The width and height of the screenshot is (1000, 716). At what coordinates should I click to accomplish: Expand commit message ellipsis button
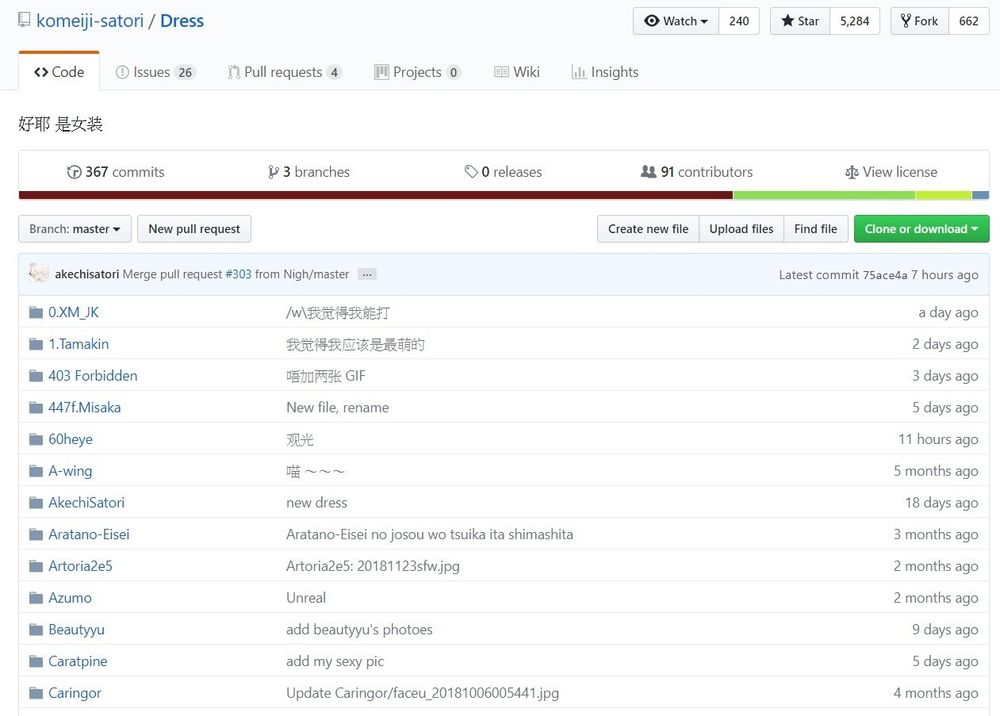(367, 274)
